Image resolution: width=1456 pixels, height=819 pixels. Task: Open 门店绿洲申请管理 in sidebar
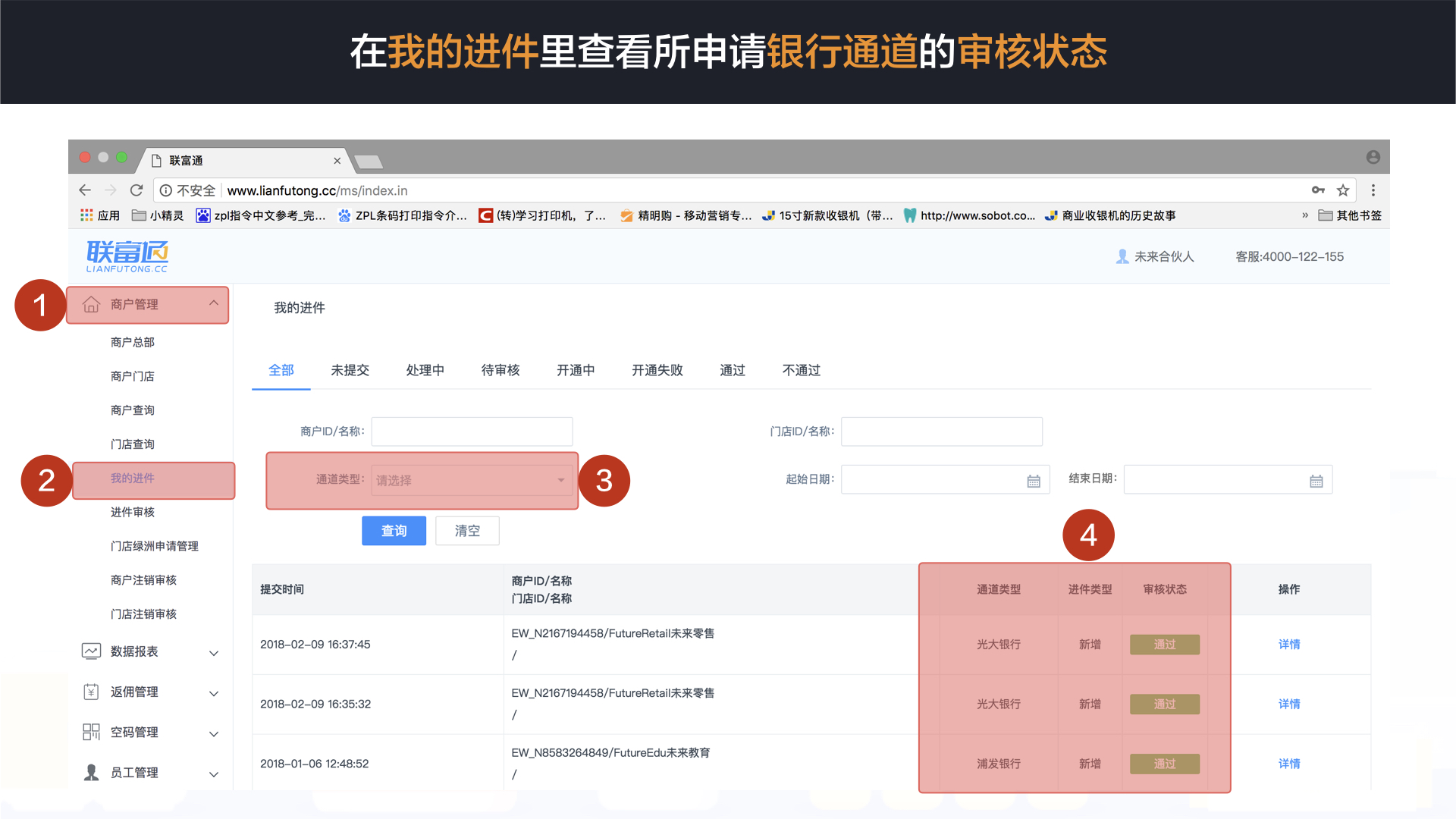coord(155,546)
